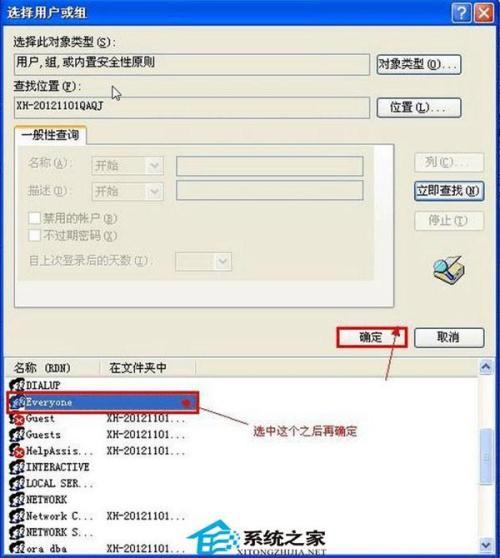Screen dimensions: 500x558
Task: Open the 描述 condition dropdown
Action: pyautogui.click(x=127, y=191)
